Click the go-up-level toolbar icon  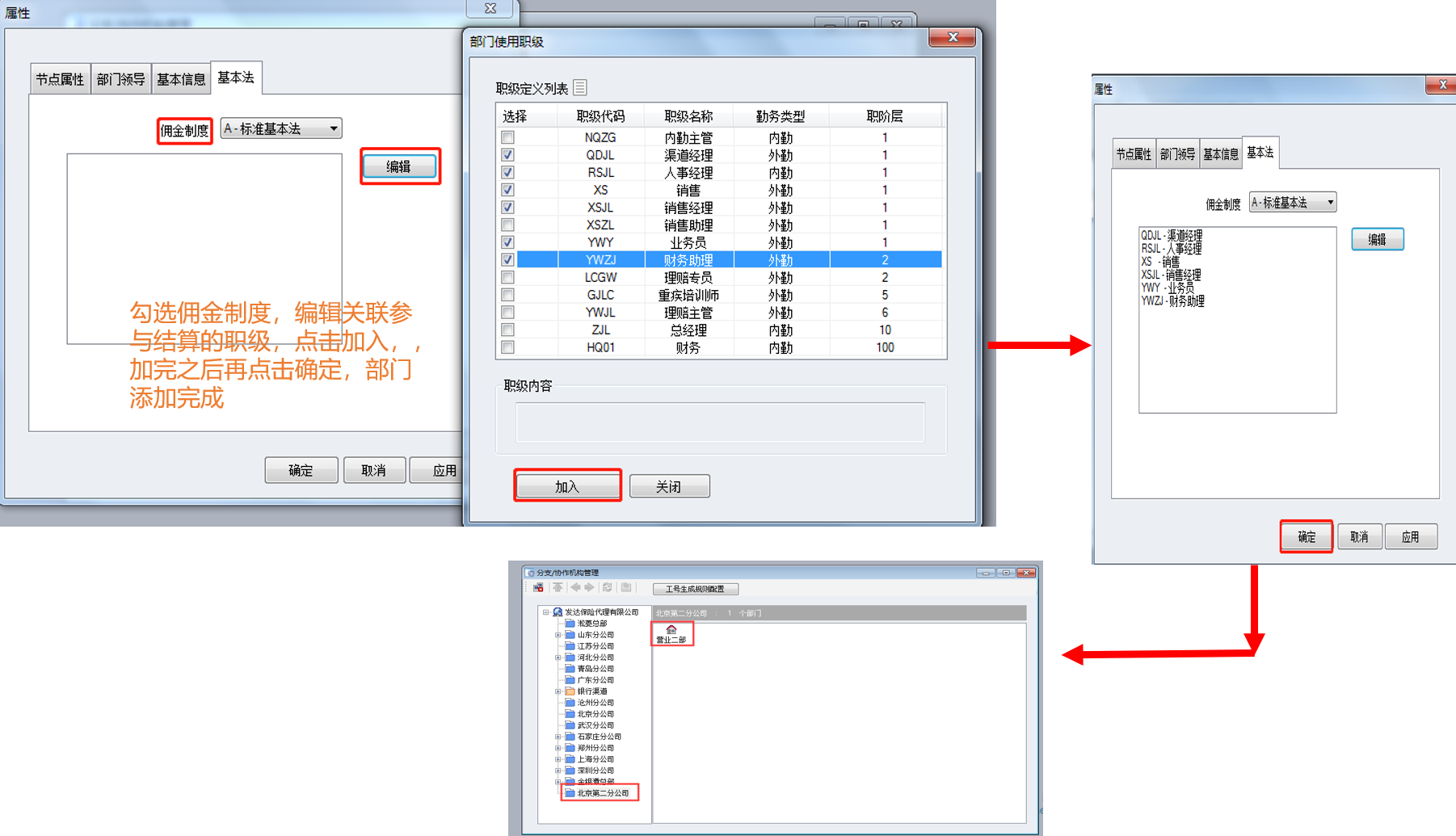(558, 588)
